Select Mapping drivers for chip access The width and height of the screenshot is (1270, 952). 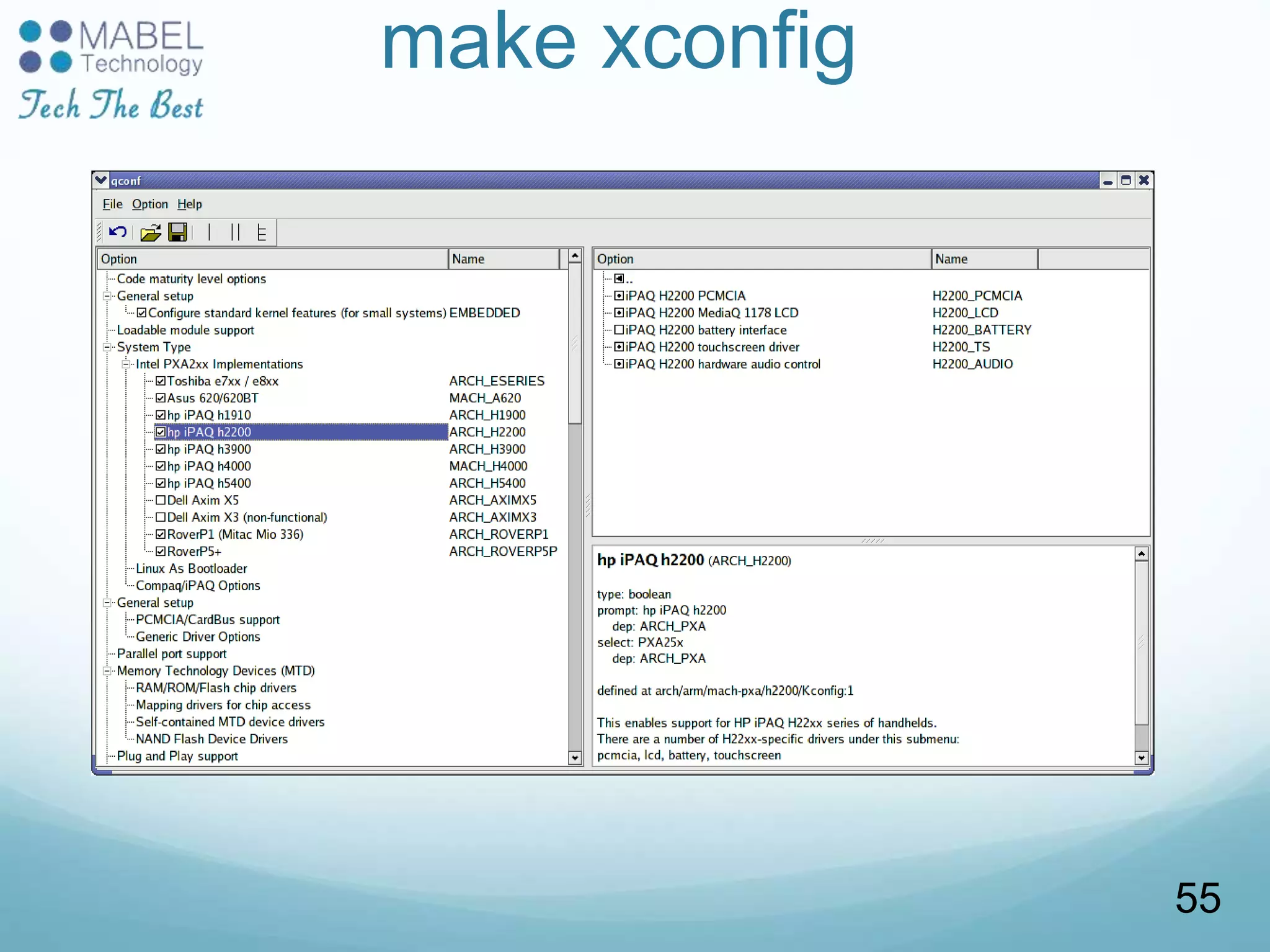click(223, 705)
